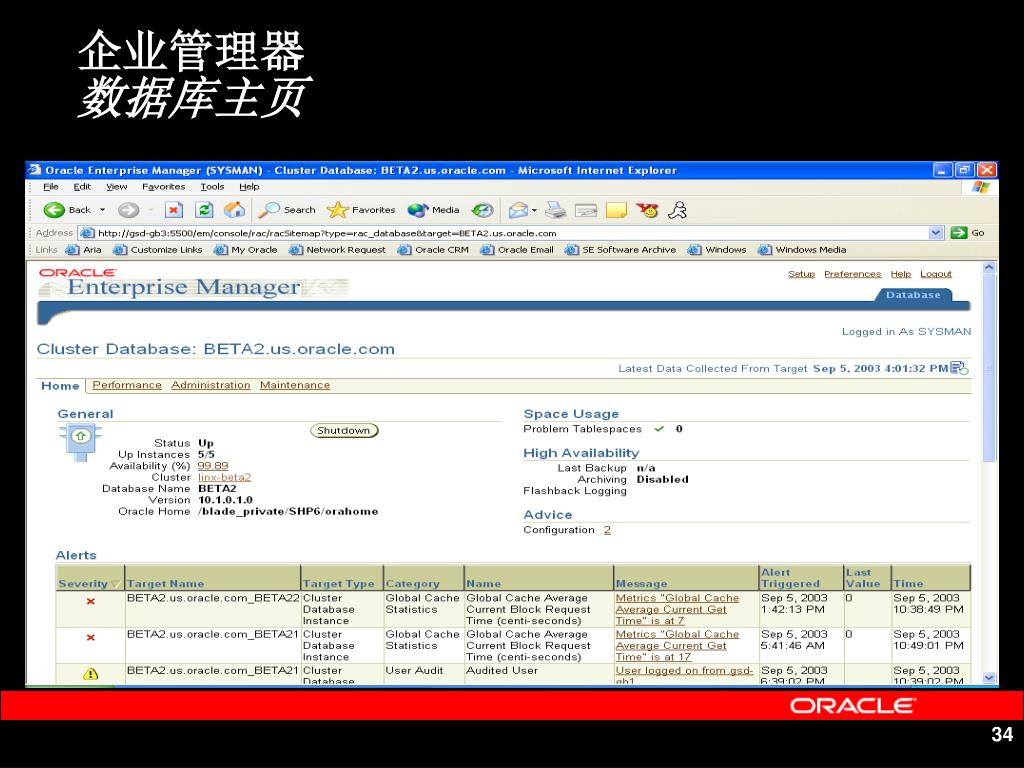Click the Shutdown button
Image resolution: width=1024 pixels, height=768 pixels.
click(344, 430)
